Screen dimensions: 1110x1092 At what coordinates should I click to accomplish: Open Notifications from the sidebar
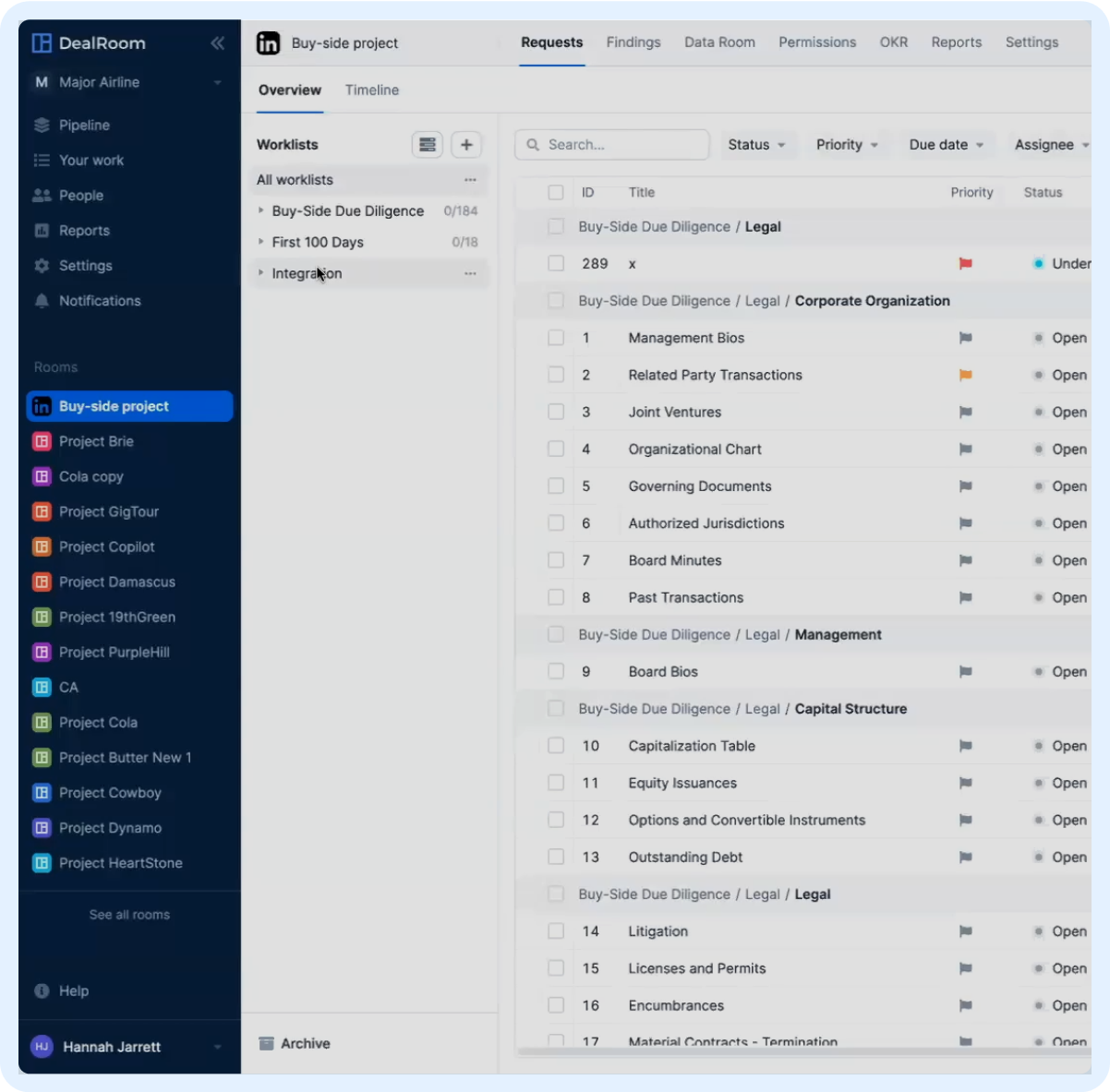point(42,300)
